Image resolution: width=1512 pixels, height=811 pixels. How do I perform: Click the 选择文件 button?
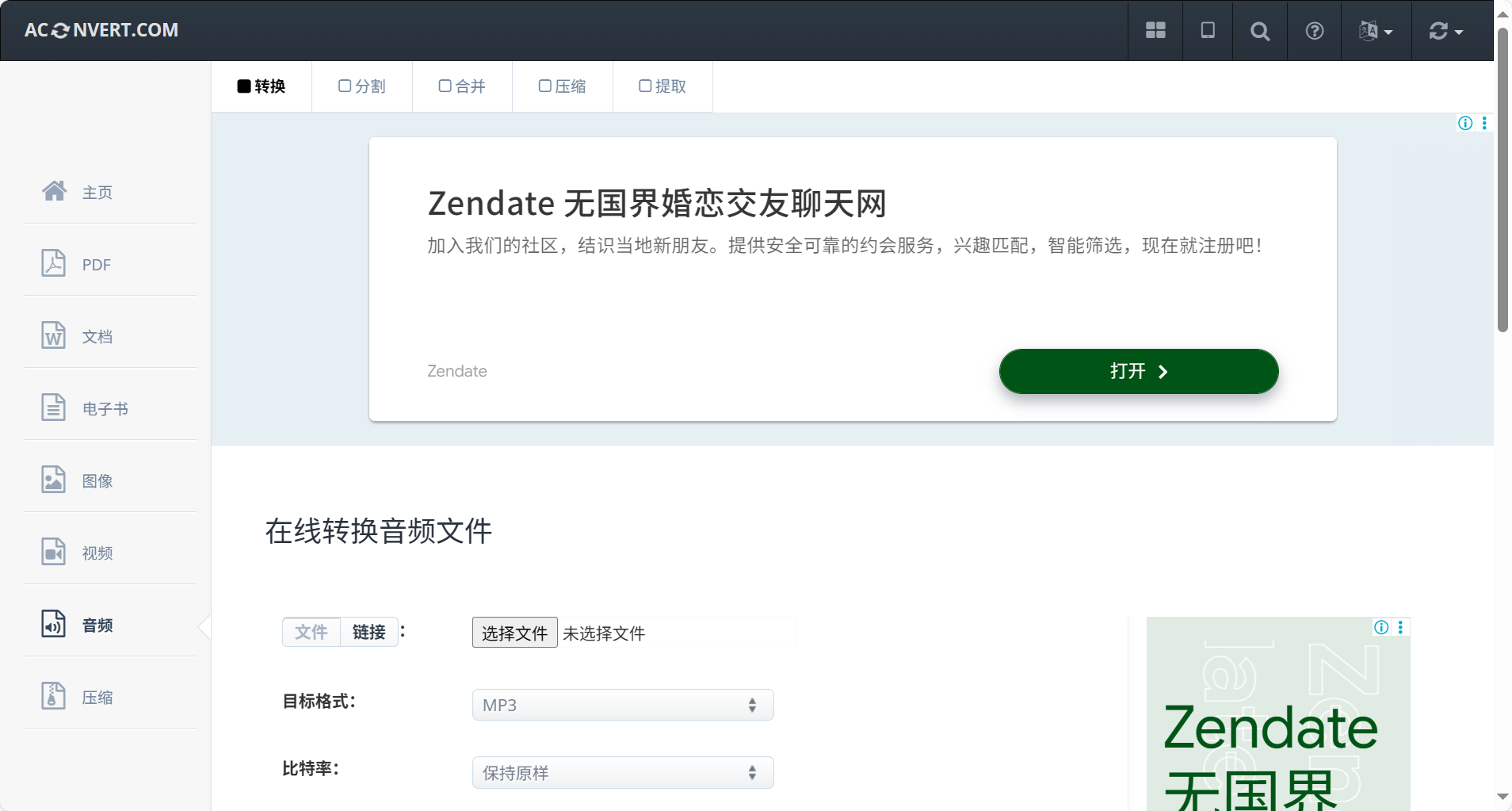(x=515, y=633)
